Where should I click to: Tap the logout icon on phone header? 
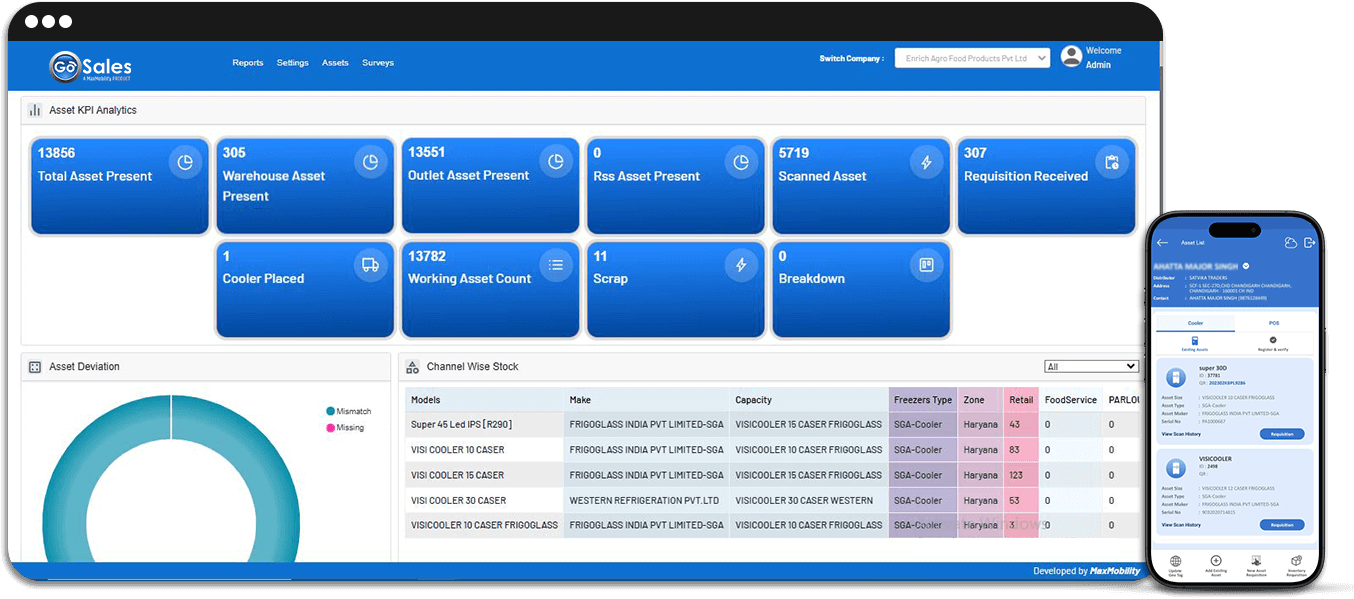(1309, 243)
